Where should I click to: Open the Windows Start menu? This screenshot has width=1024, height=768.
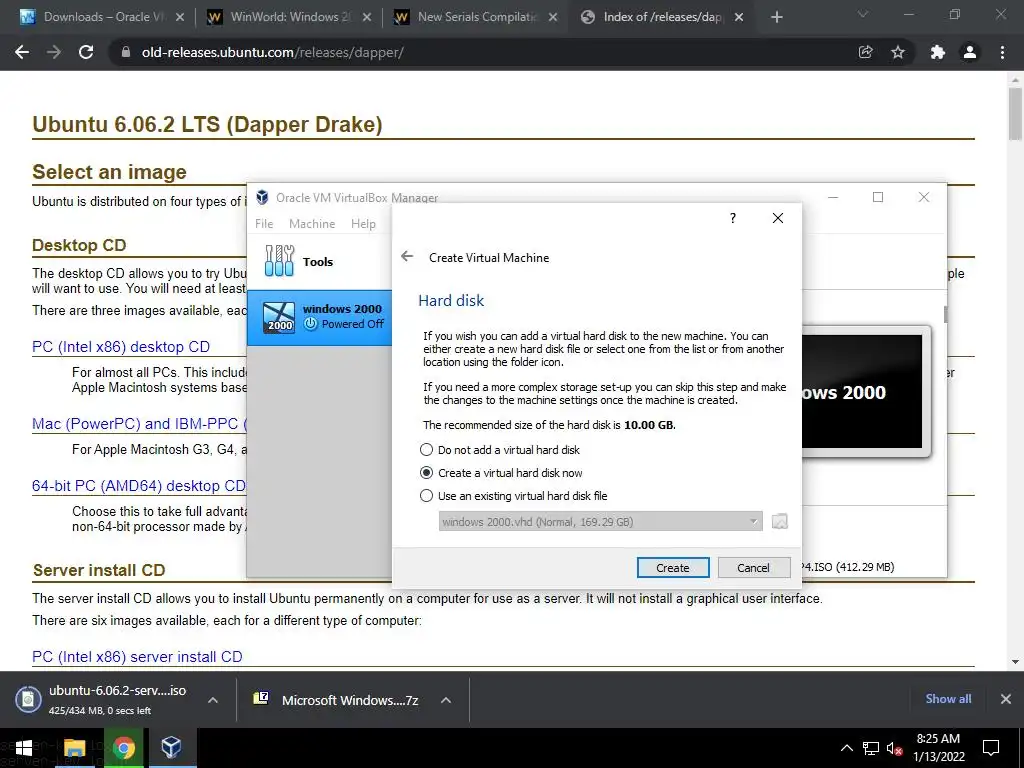(24, 748)
